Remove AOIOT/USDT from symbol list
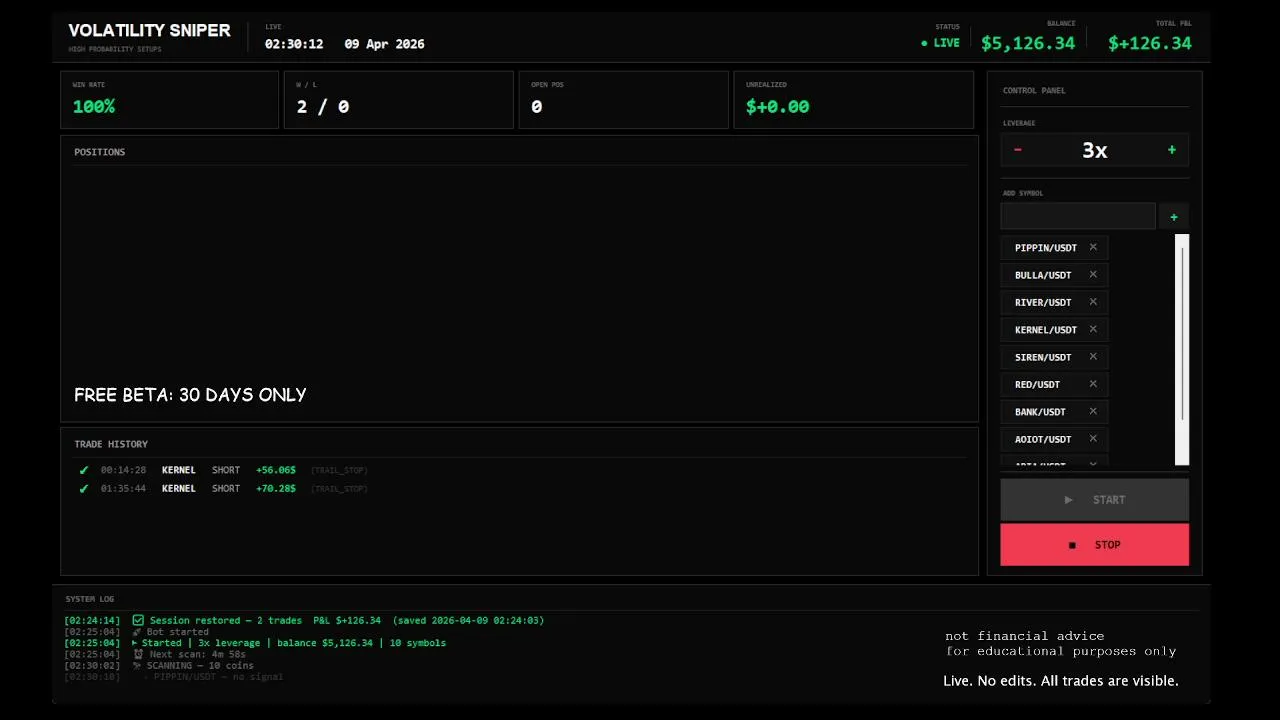The image size is (1280, 720). [1093, 439]
